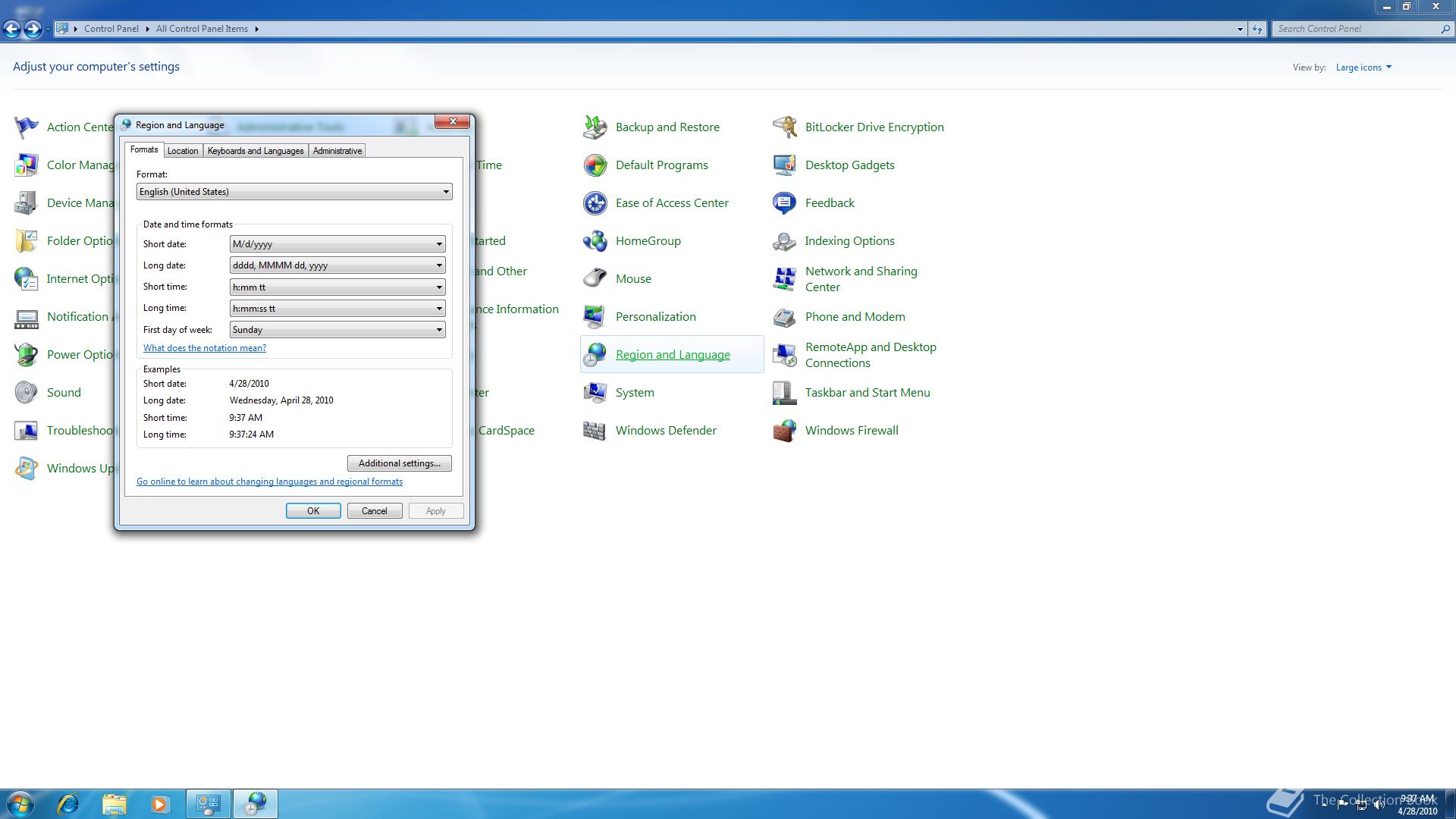Open the Windows Start button

20,804
